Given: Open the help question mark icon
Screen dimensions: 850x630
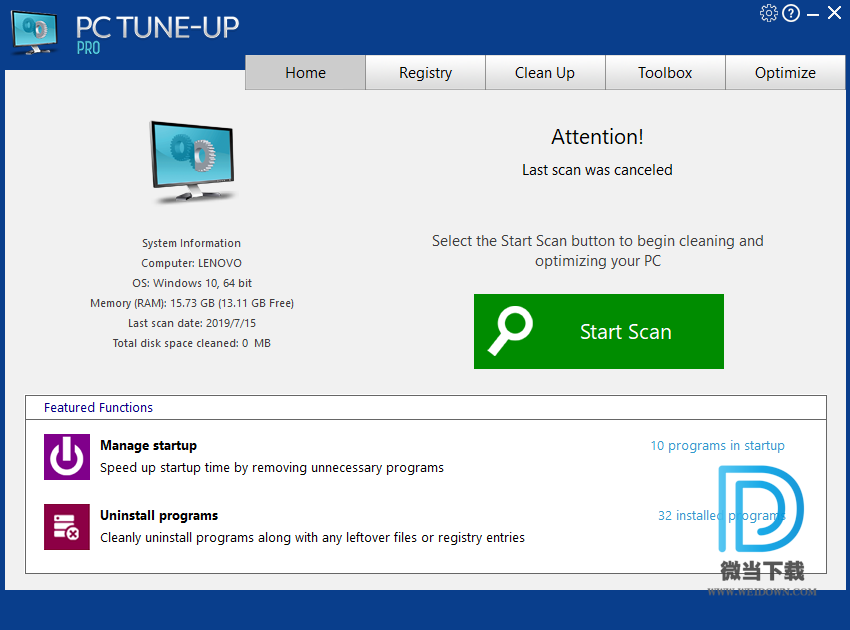Looking at the screenshot, I should coord(791,13).
